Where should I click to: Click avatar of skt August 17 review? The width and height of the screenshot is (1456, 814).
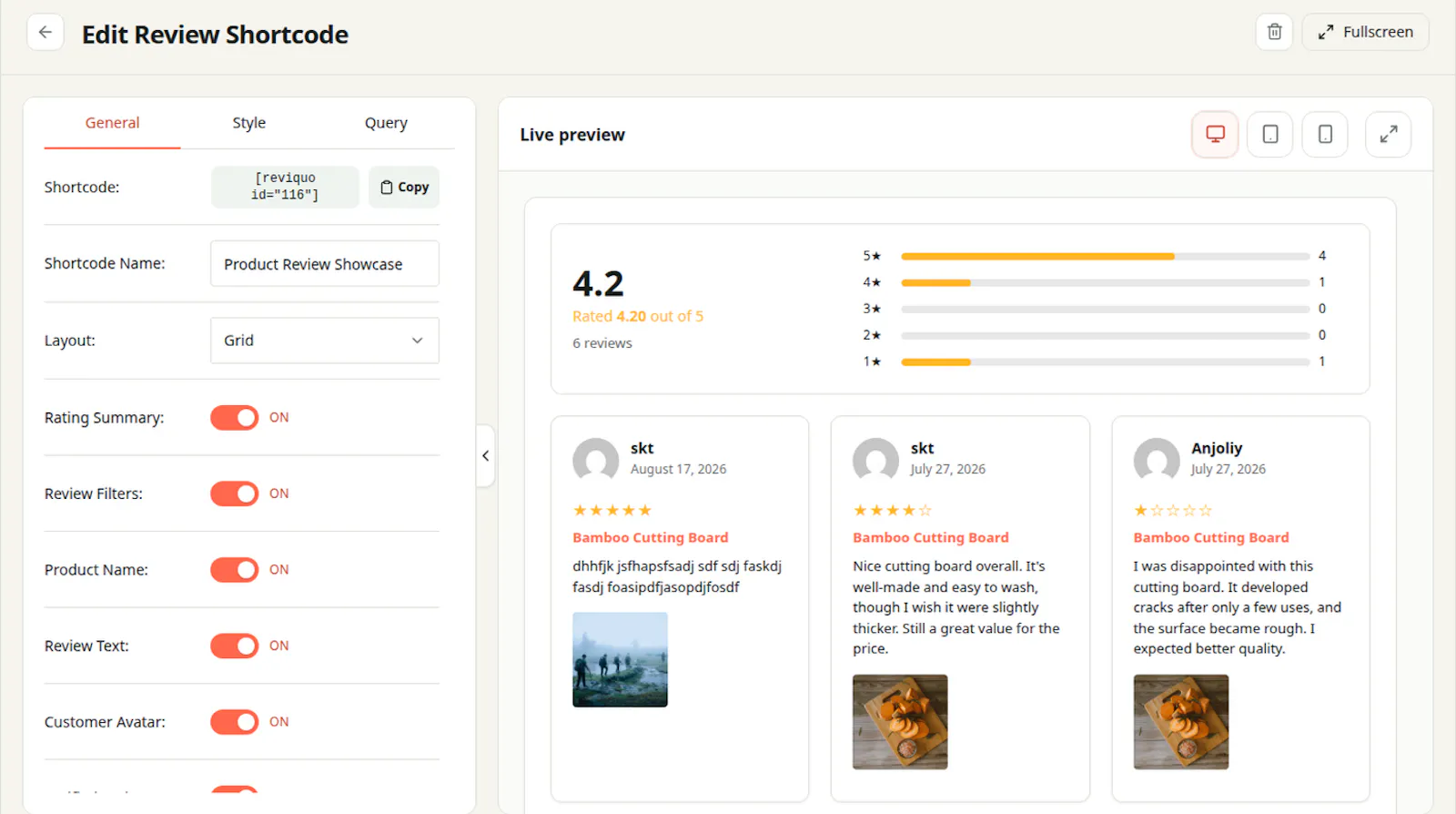click(x=596, y=459)
